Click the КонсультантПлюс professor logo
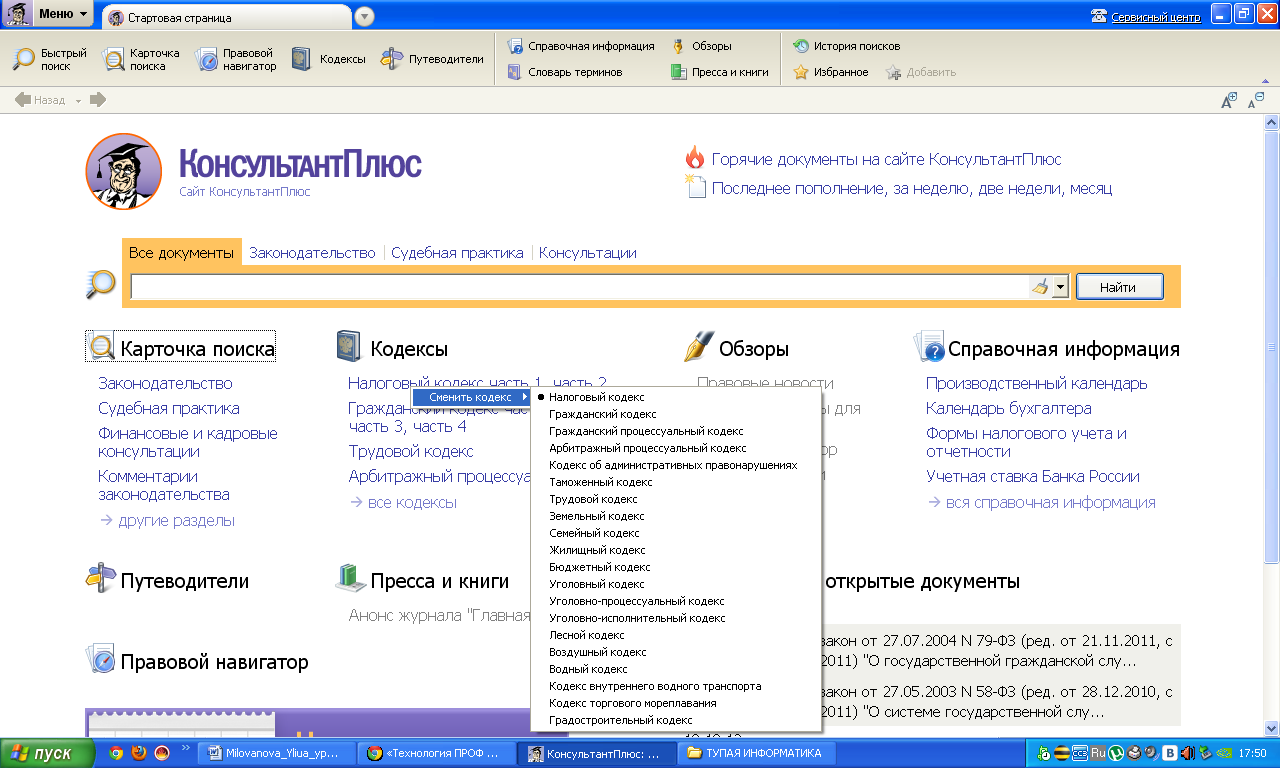Image resolution: width=1280 pixels, height=768 pixels. click(124, 171)
